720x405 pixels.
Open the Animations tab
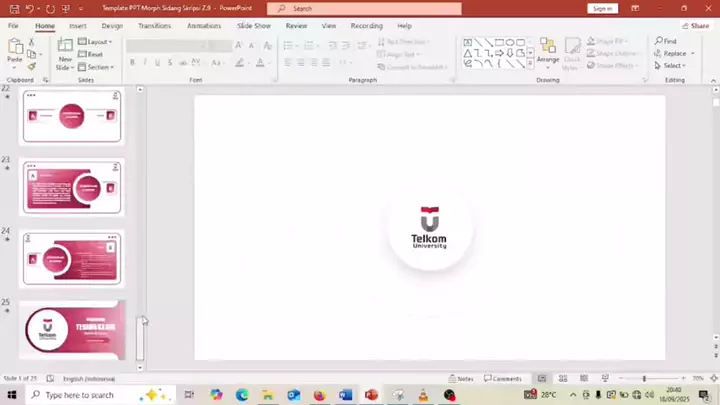point(204,26)
